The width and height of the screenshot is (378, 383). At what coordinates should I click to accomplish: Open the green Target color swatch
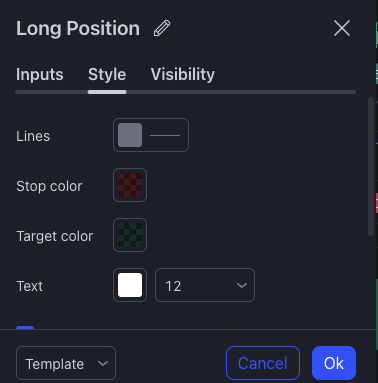[130, 235]
